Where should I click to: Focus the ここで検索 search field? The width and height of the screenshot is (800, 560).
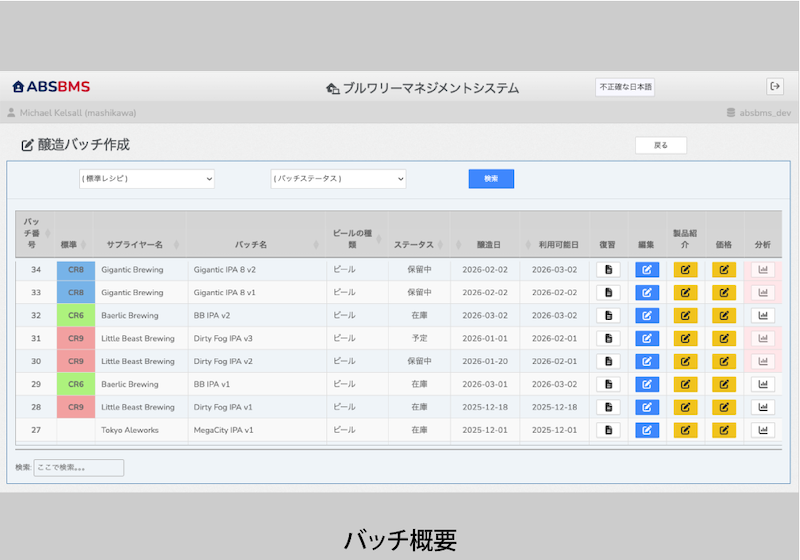[79, 468]
